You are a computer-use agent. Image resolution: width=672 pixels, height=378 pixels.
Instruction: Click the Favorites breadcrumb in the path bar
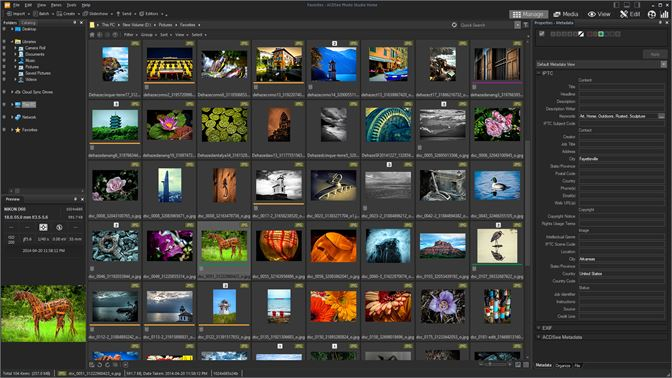187,25
